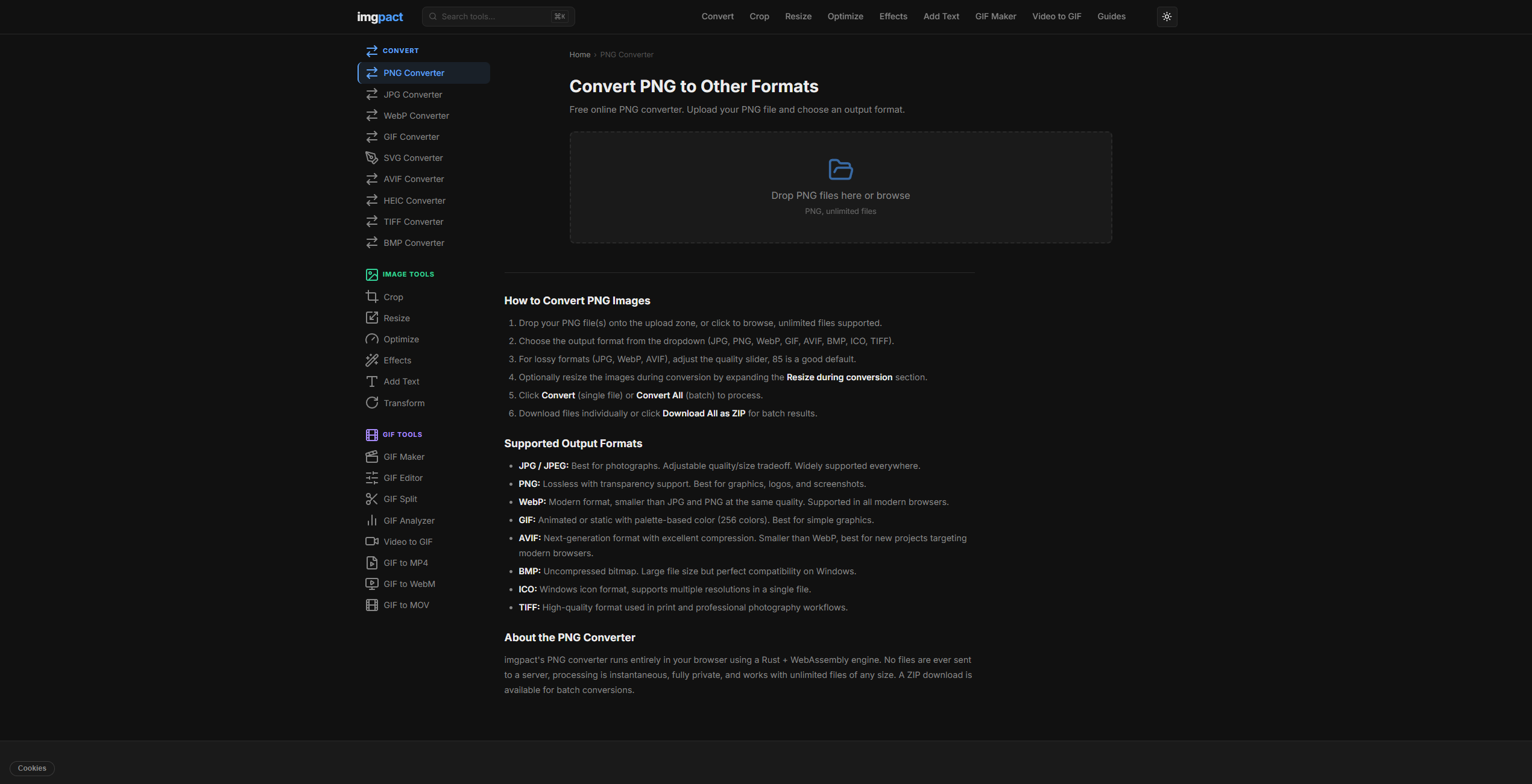Click the GIF to MOV film icon
The height and width of the screenshot is (784, 1532).
pos(372,605)
